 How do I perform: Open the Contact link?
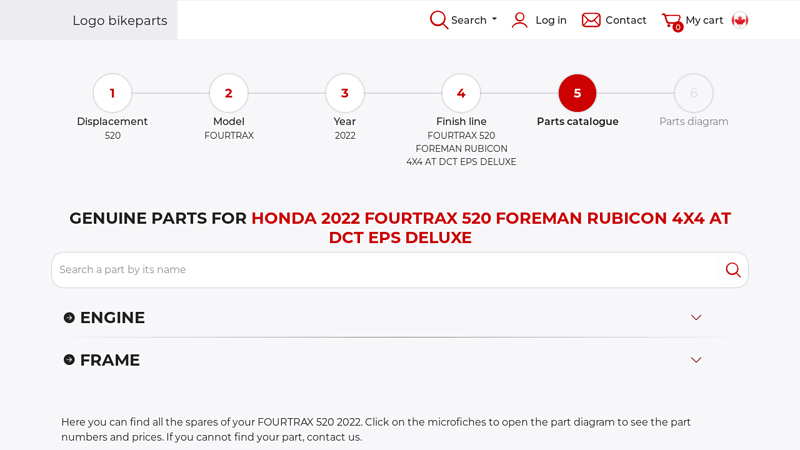tap(626, 20)
